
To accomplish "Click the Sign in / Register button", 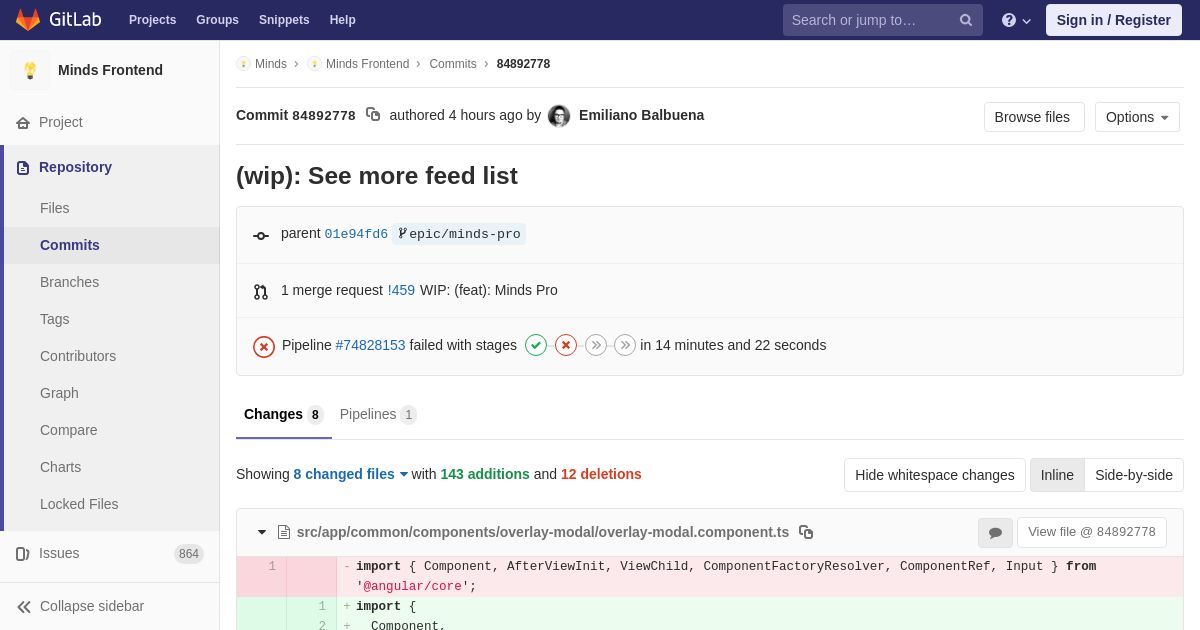I will pyautogui.click(x=1114, y=20).
